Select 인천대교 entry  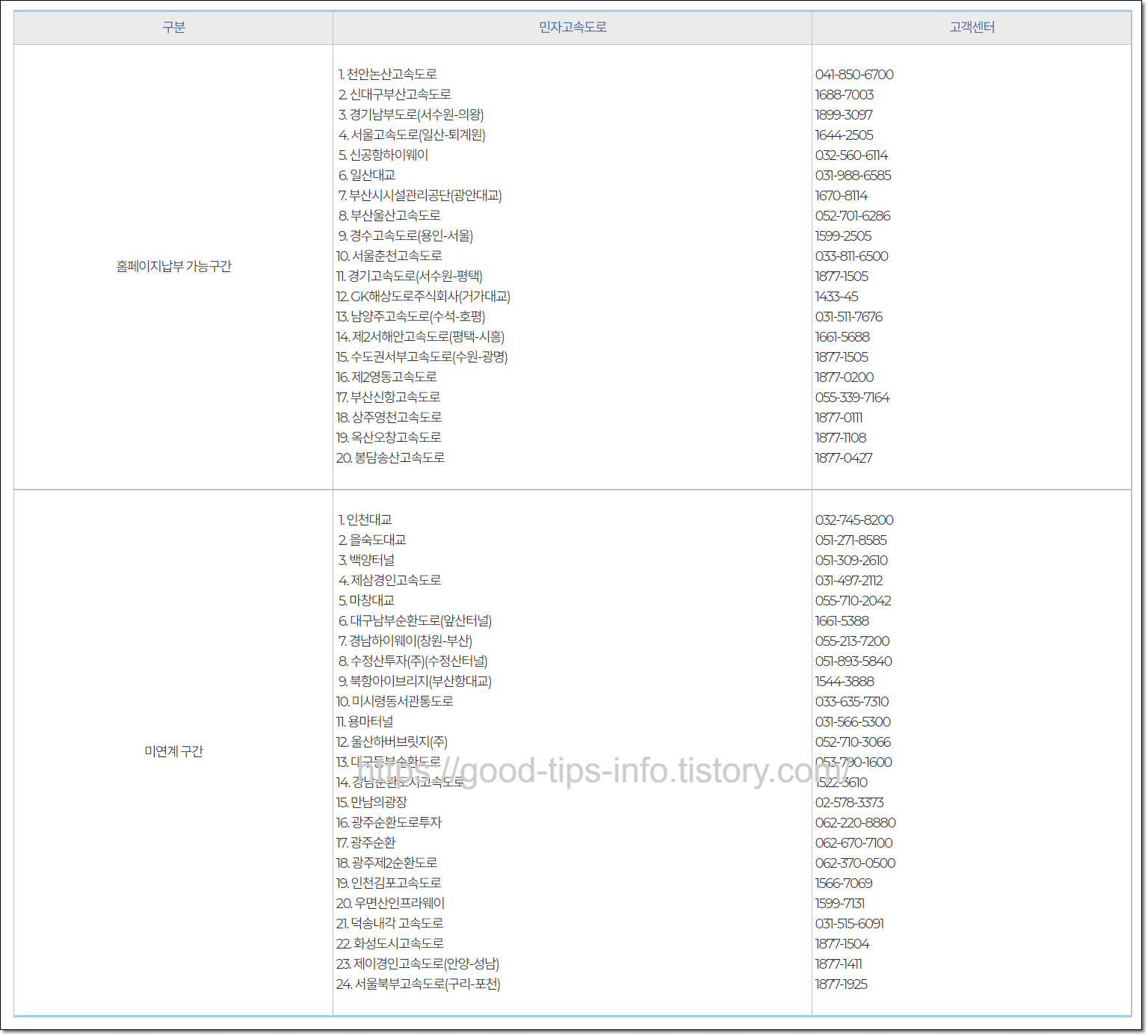(x=365, y=519)
